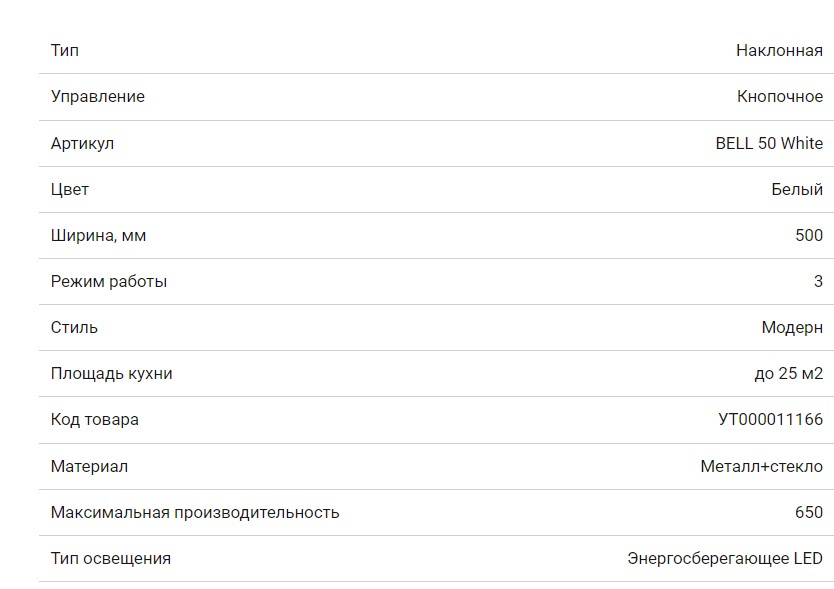Select the width value "500"
Viewport: 834px width, 589px height.
[809, 235]
